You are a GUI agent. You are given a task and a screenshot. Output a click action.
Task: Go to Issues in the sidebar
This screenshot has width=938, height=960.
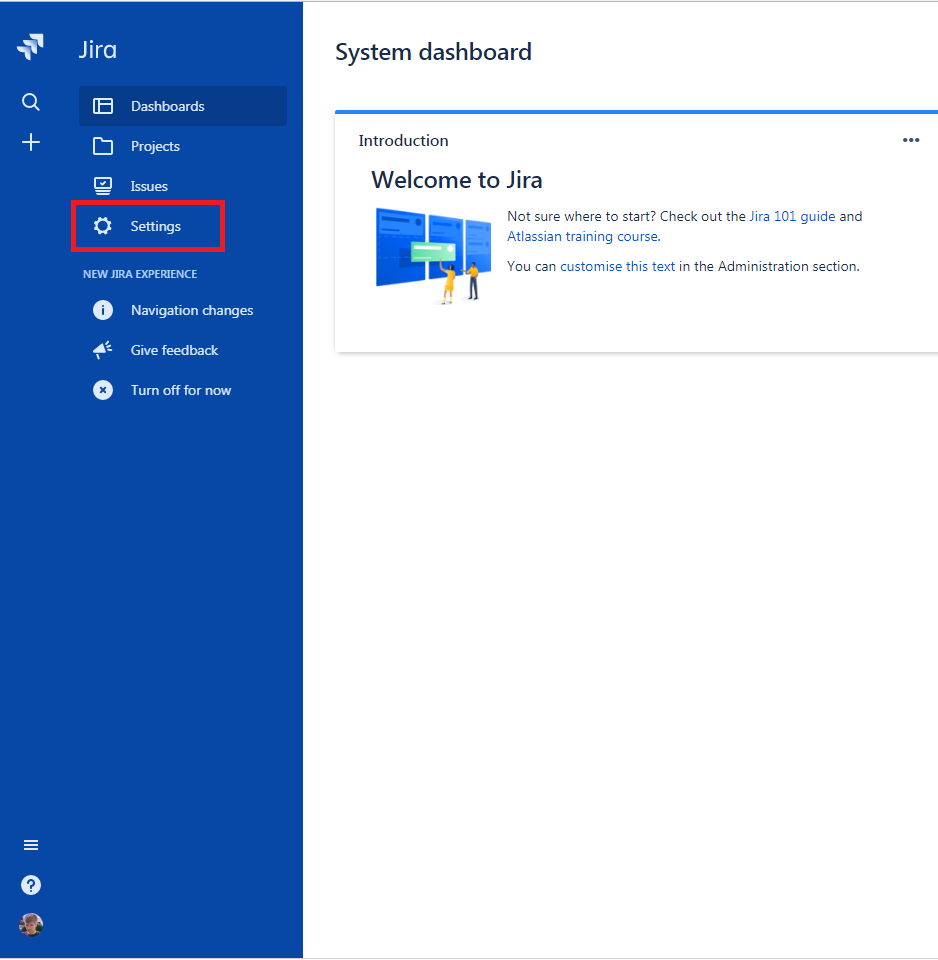pyautogui.click(x=182, y=186)
